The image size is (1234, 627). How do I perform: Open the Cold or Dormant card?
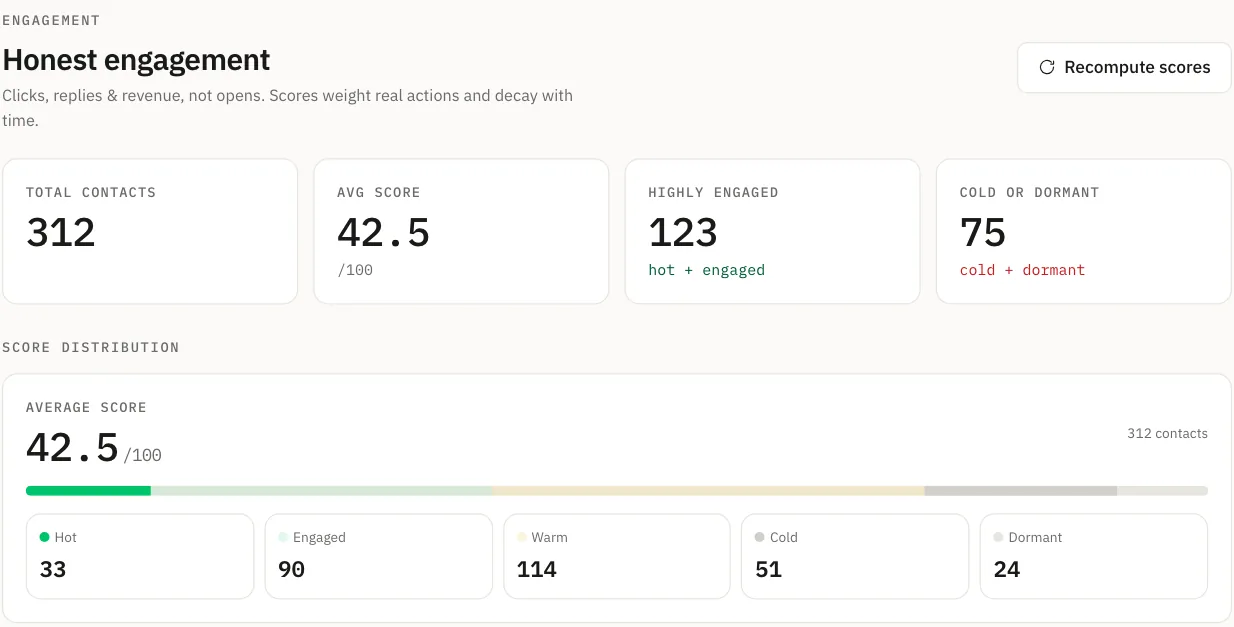(1083, 231)
